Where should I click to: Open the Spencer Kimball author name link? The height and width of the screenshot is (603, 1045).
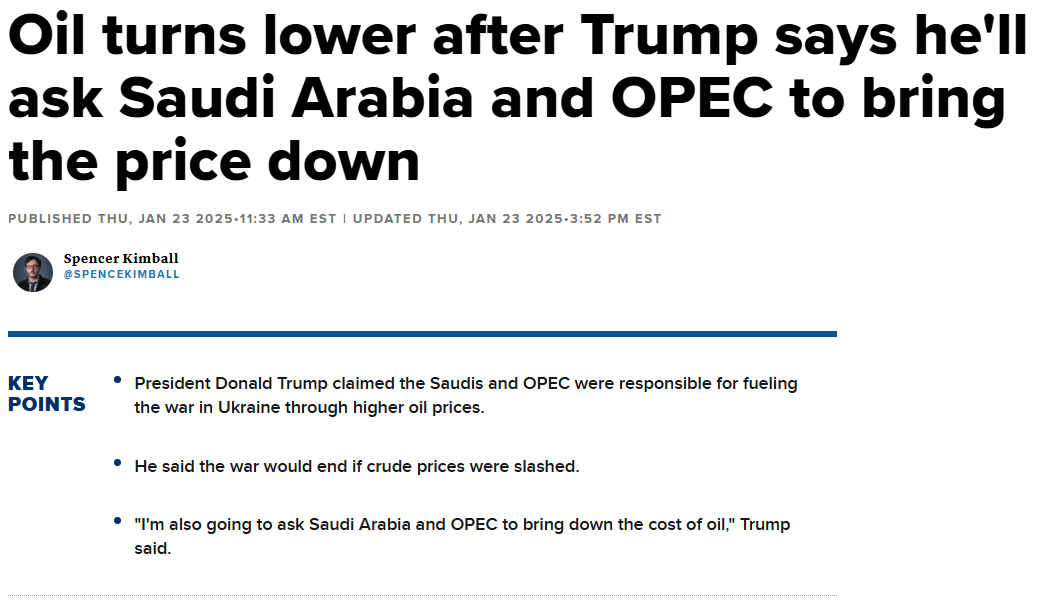click(x=121, y=259)
